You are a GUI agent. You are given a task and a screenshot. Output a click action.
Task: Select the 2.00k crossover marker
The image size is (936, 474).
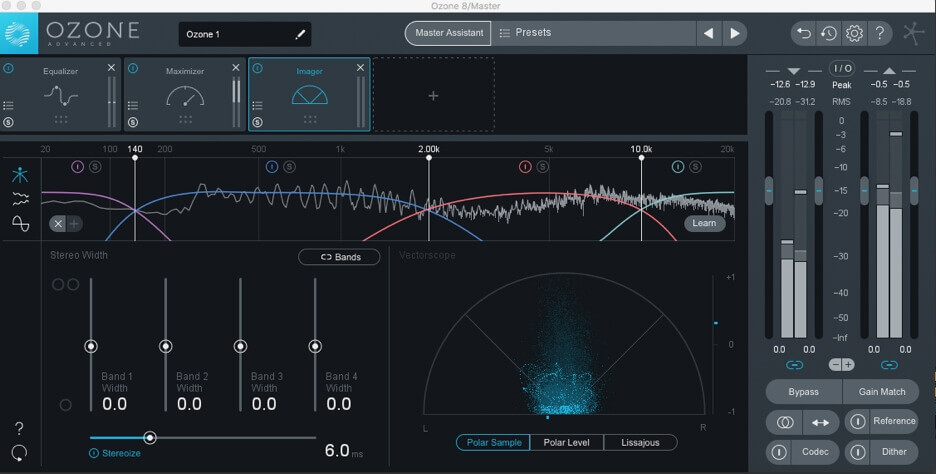(x=429, y=158)
